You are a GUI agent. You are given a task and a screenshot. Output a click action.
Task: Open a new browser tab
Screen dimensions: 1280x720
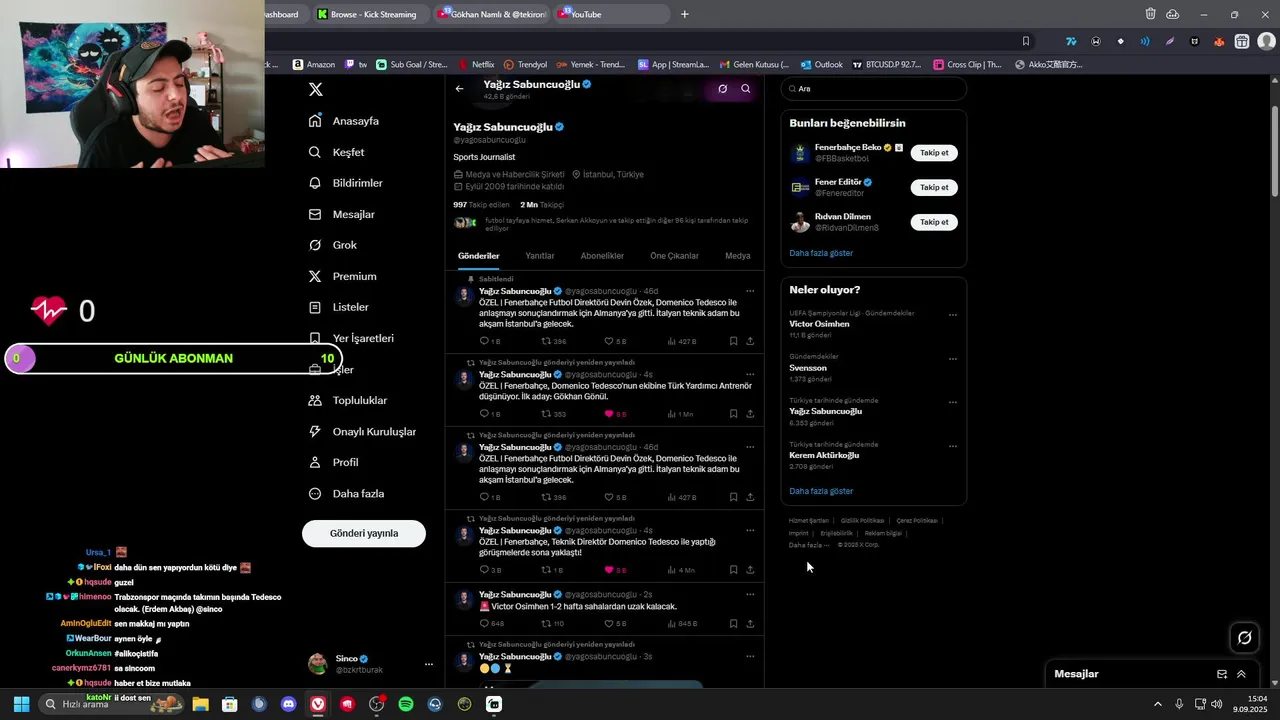point(685,14)
